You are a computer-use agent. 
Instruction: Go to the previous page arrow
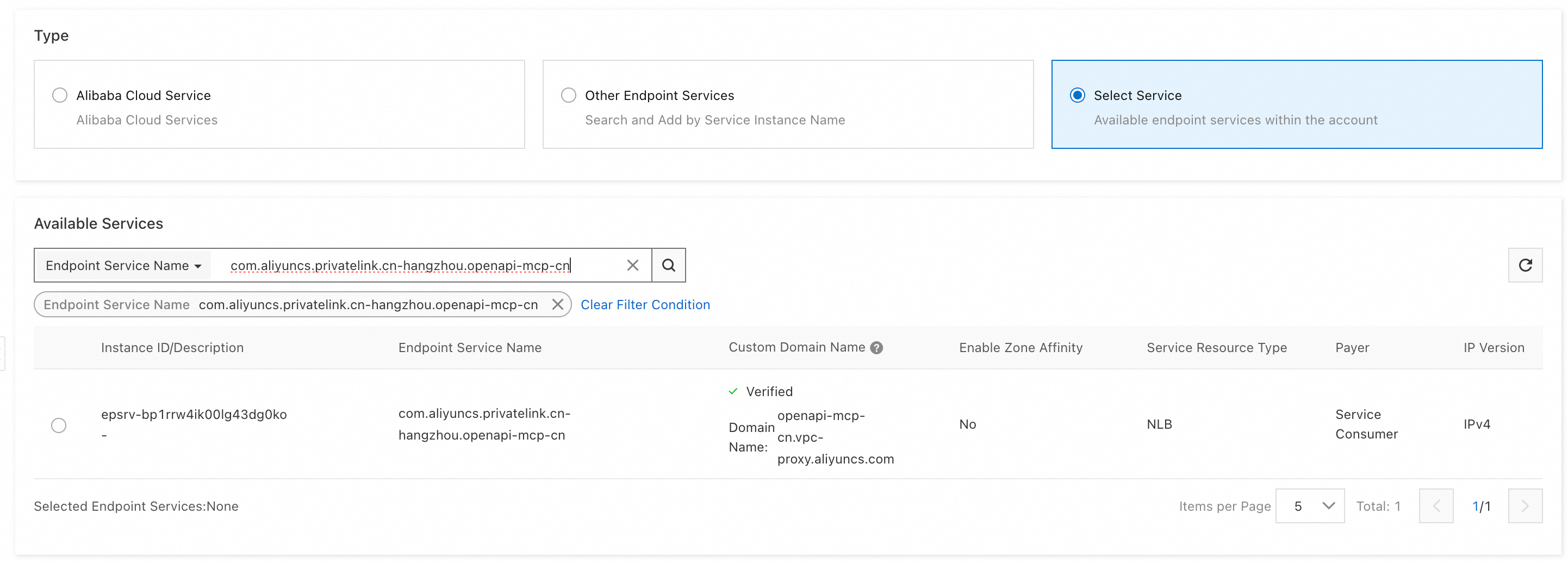click(x=1436, y=506)
